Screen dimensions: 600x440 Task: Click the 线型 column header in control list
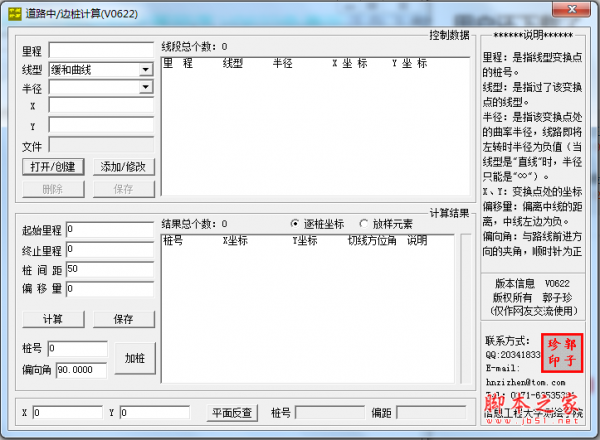click(233, 63)
